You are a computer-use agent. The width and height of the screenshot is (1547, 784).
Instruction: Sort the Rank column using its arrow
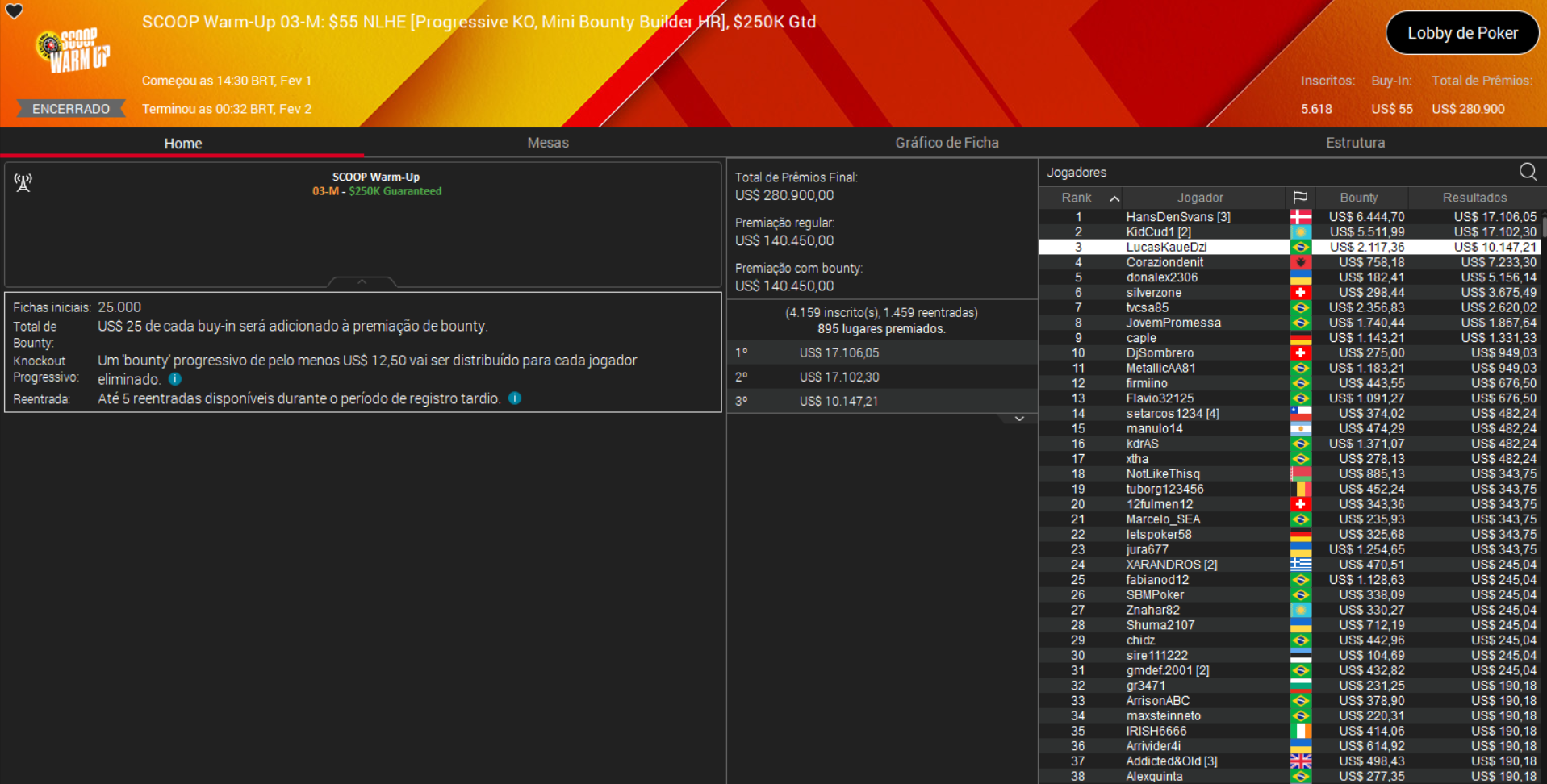pos(1114,198)
